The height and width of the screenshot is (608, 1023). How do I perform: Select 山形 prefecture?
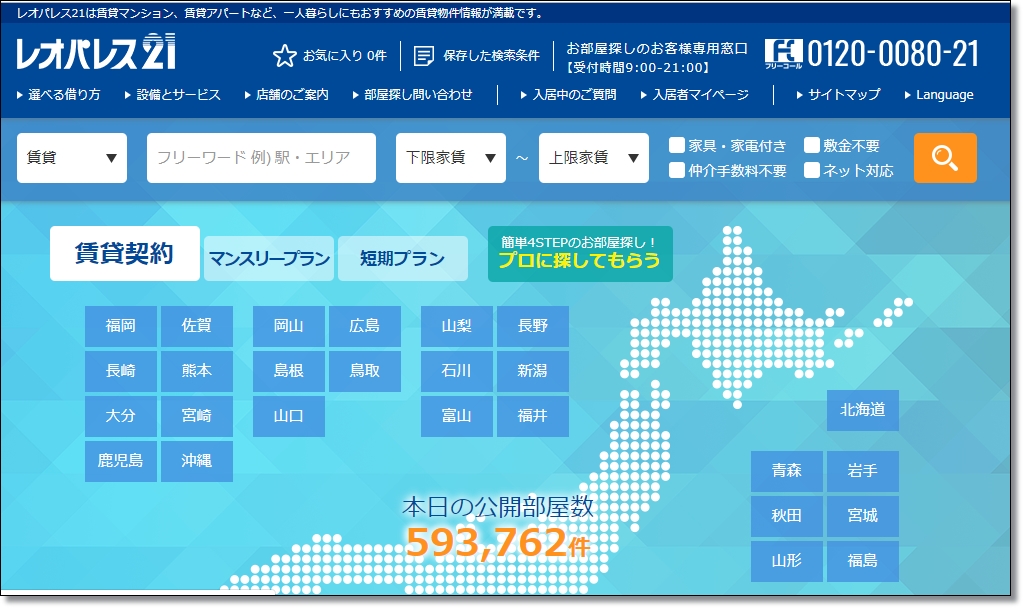click(x=787, y=561)
